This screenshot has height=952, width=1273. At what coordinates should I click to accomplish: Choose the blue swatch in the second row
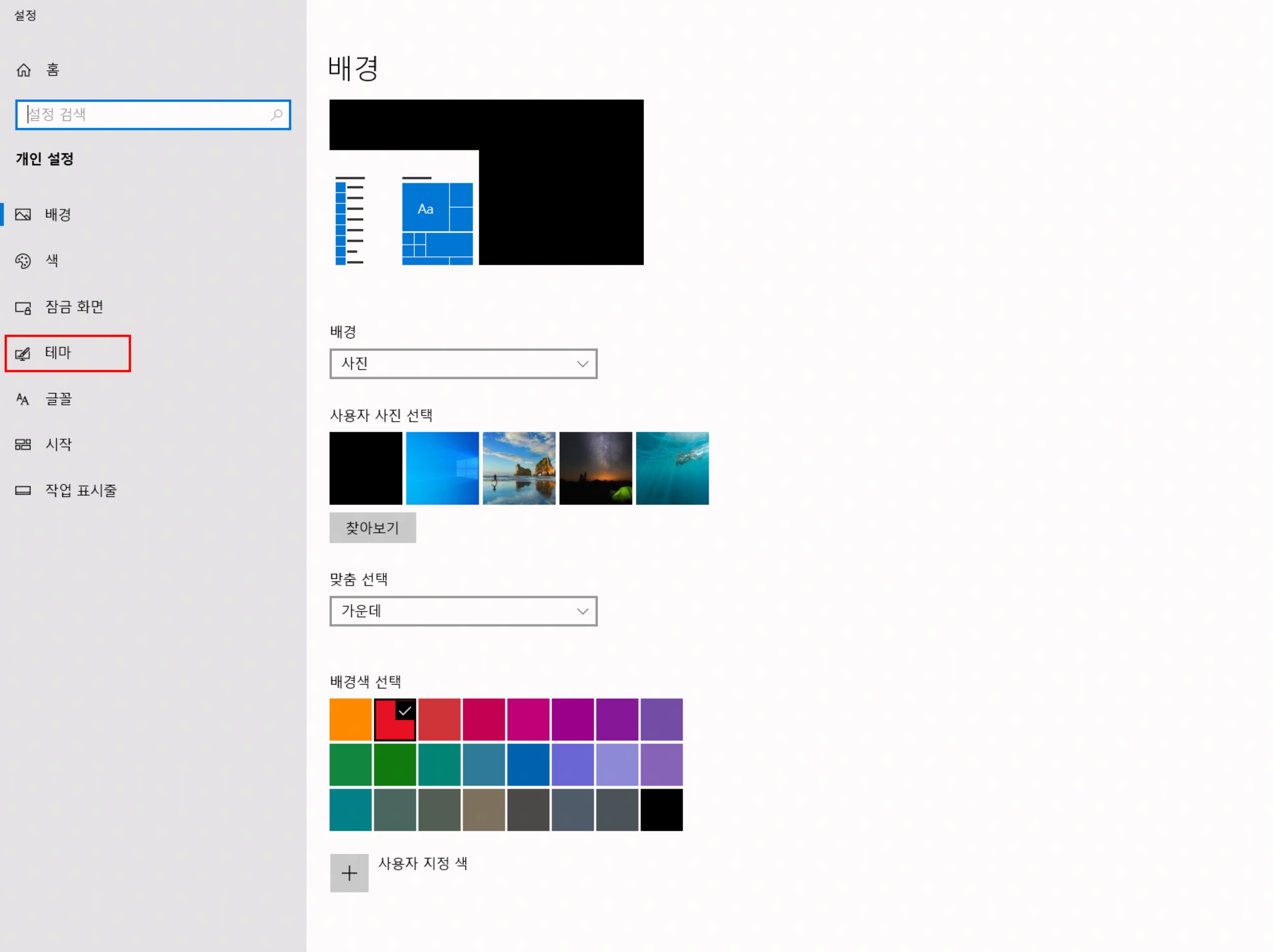528,764
